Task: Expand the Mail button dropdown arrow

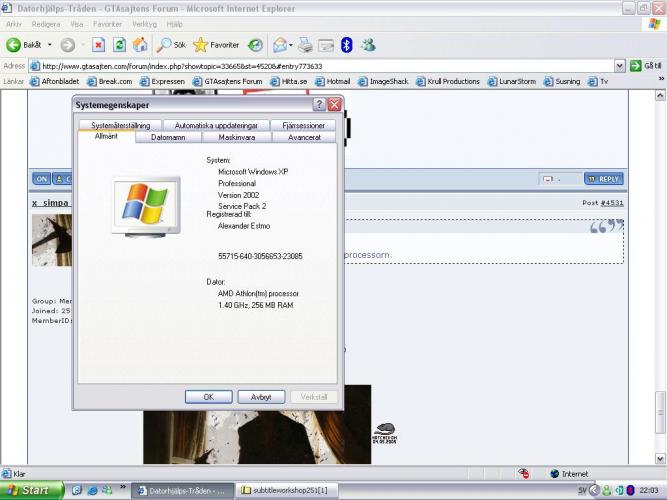Action: pyautogui.click(x=291, y=45)
